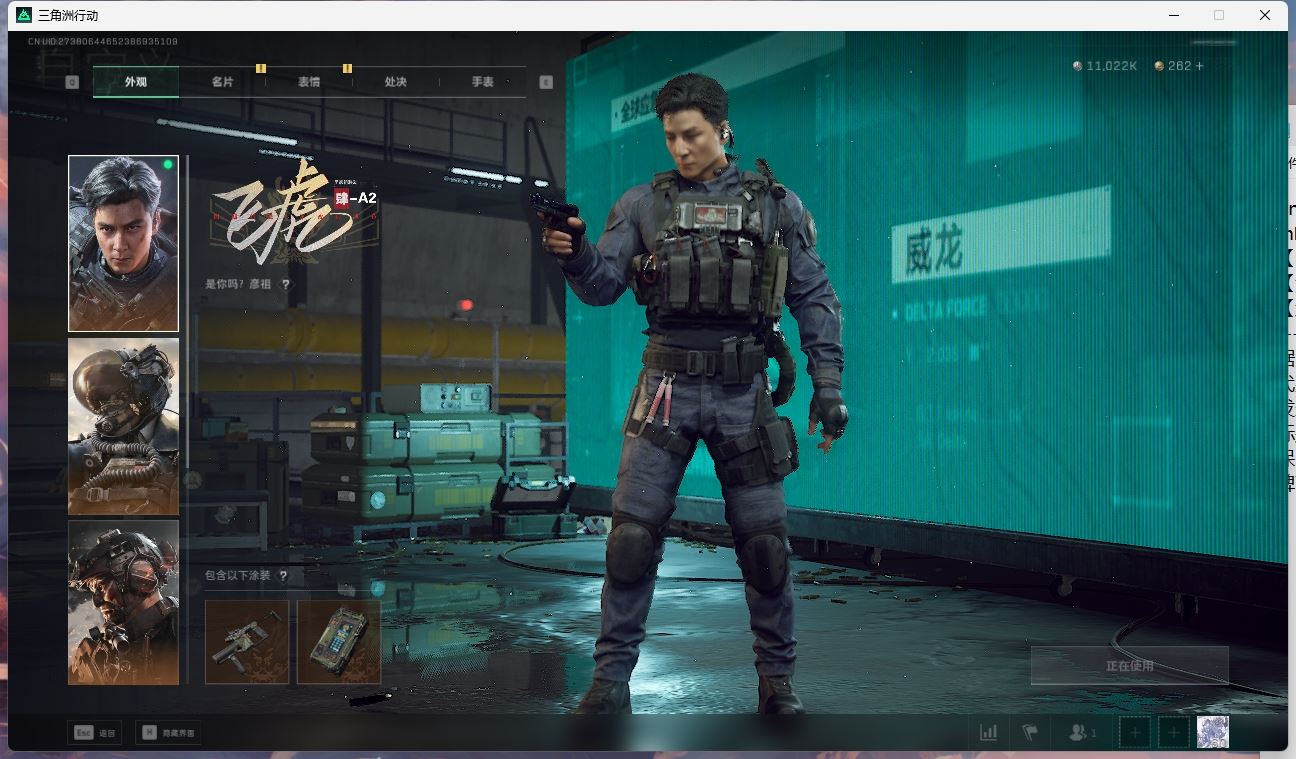Image resolution: width=1296 pixels, height=759 pixels.
Task: Switch to the 名片 tab
Action: 222,82
